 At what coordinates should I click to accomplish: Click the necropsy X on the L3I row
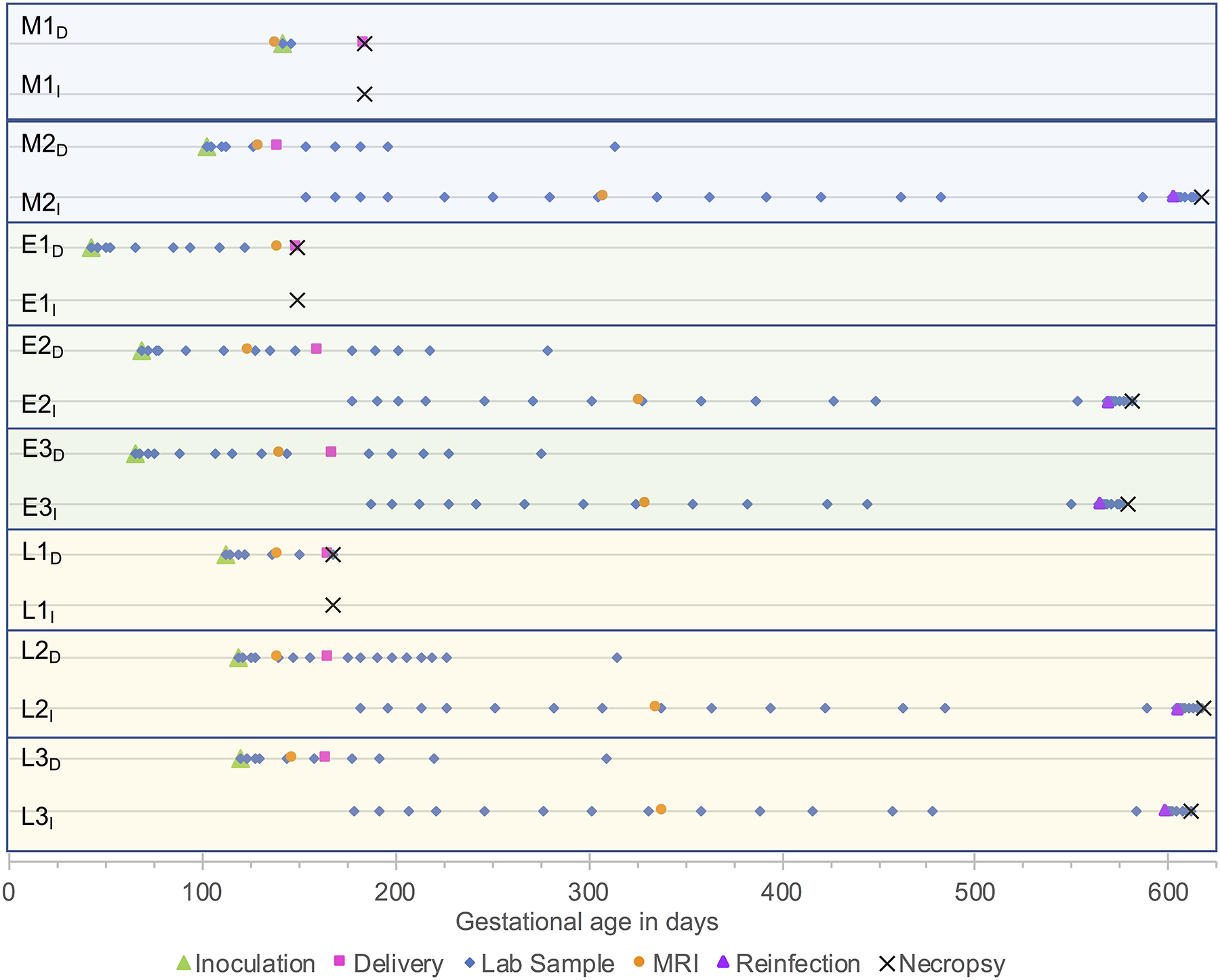(x=1191, y=811)
